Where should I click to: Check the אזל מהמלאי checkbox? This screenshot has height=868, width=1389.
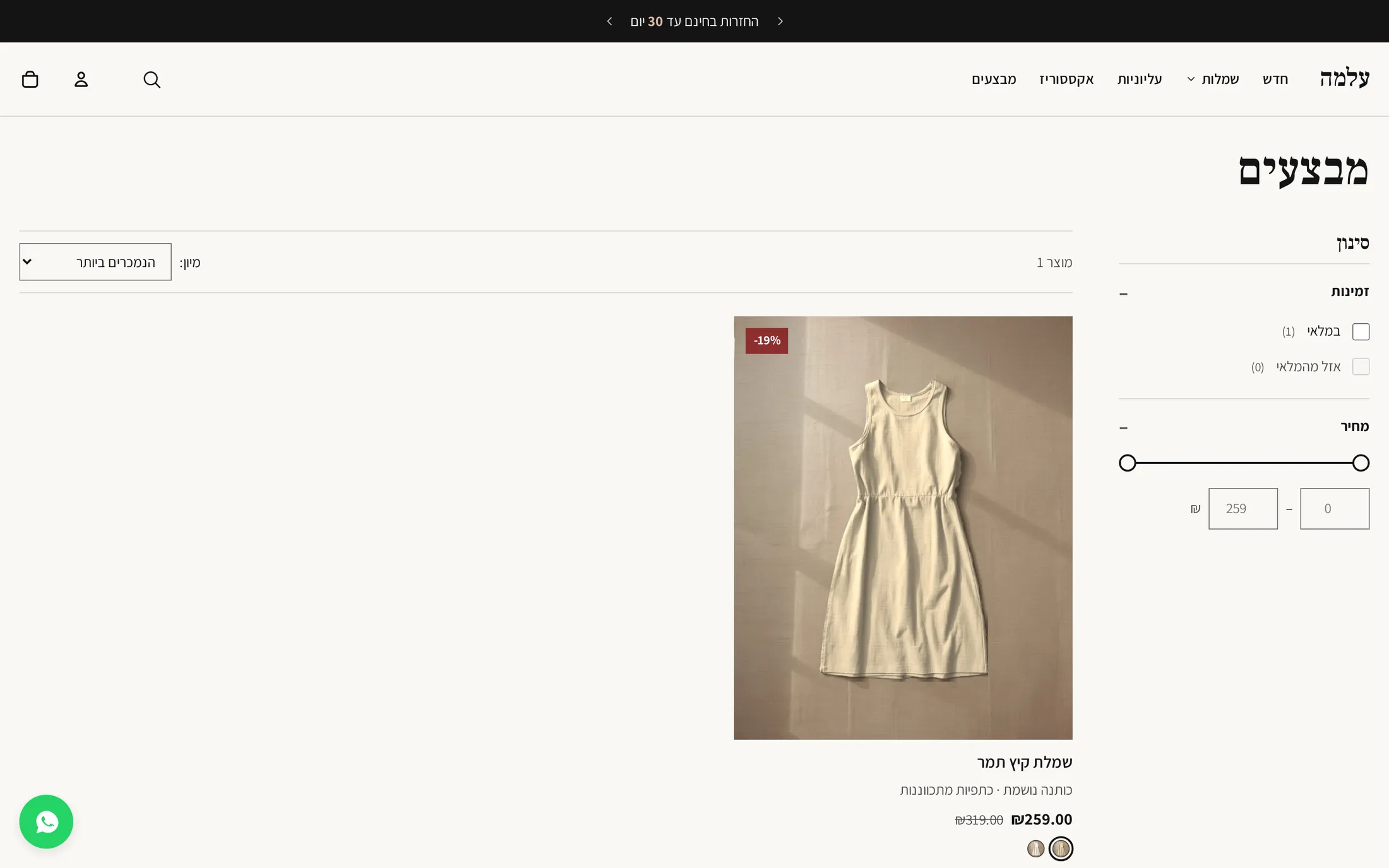coord(1361,367)
